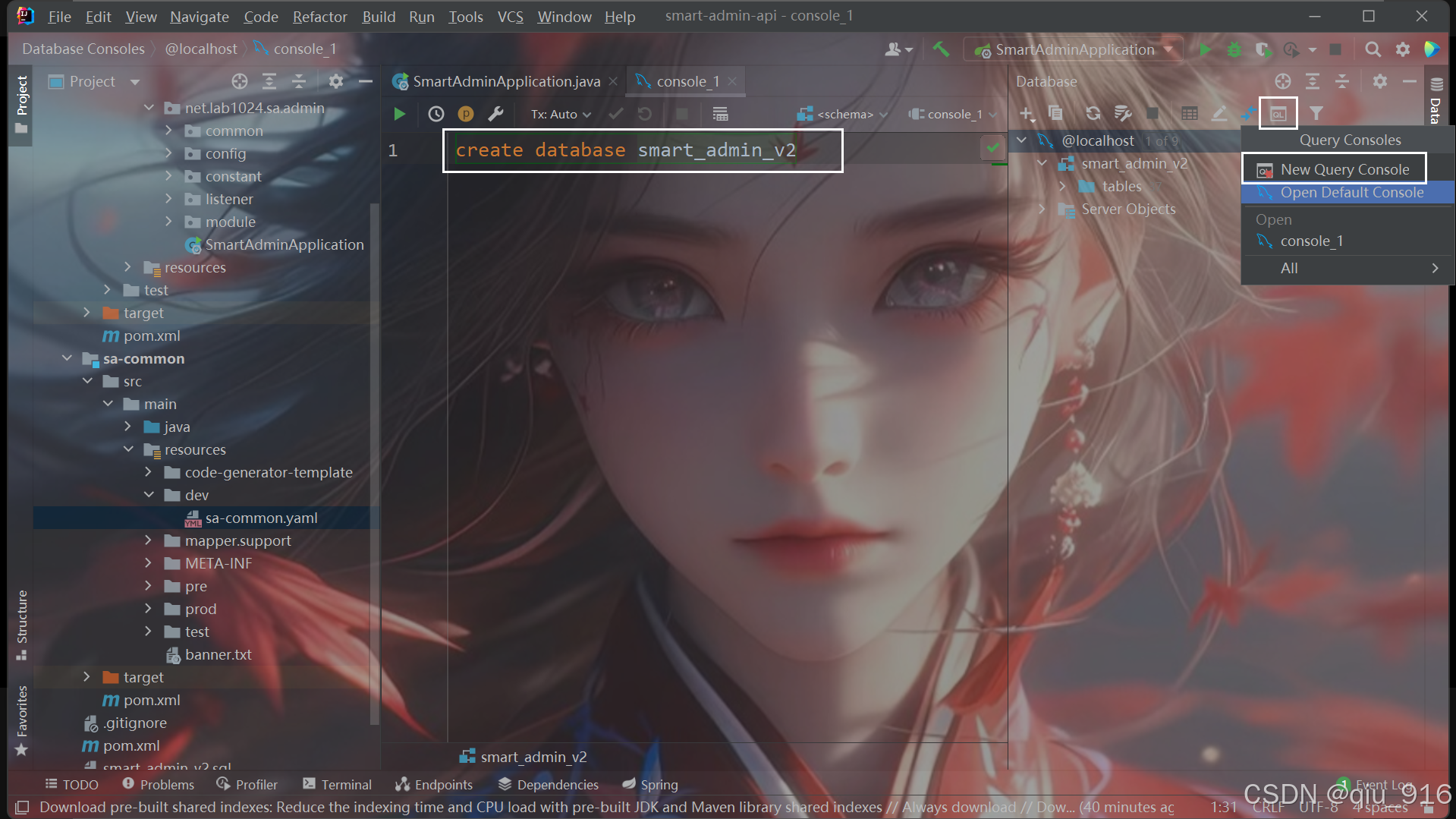Viewport: 1456px width, 819px height.
Task: Select Open Default Console from the menu
Action: pyautogui.click(x=1352, y=192)
